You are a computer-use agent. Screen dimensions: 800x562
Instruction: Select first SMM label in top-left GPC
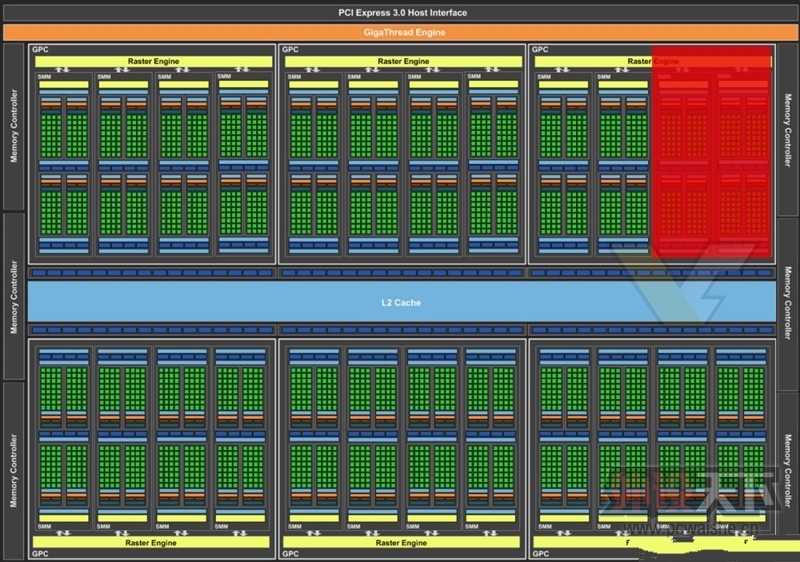(x=44, y=76)
